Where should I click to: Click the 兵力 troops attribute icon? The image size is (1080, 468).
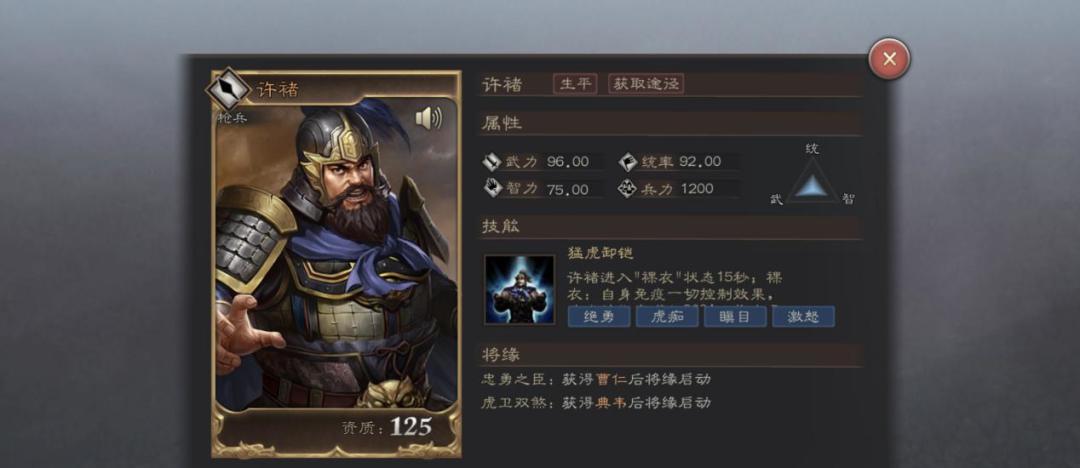[627, 188]
